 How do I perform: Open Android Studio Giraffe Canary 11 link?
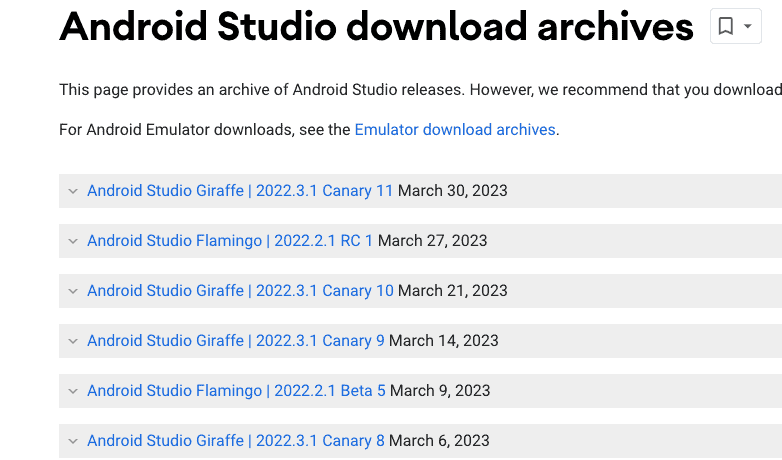click(x=240, y=191)
